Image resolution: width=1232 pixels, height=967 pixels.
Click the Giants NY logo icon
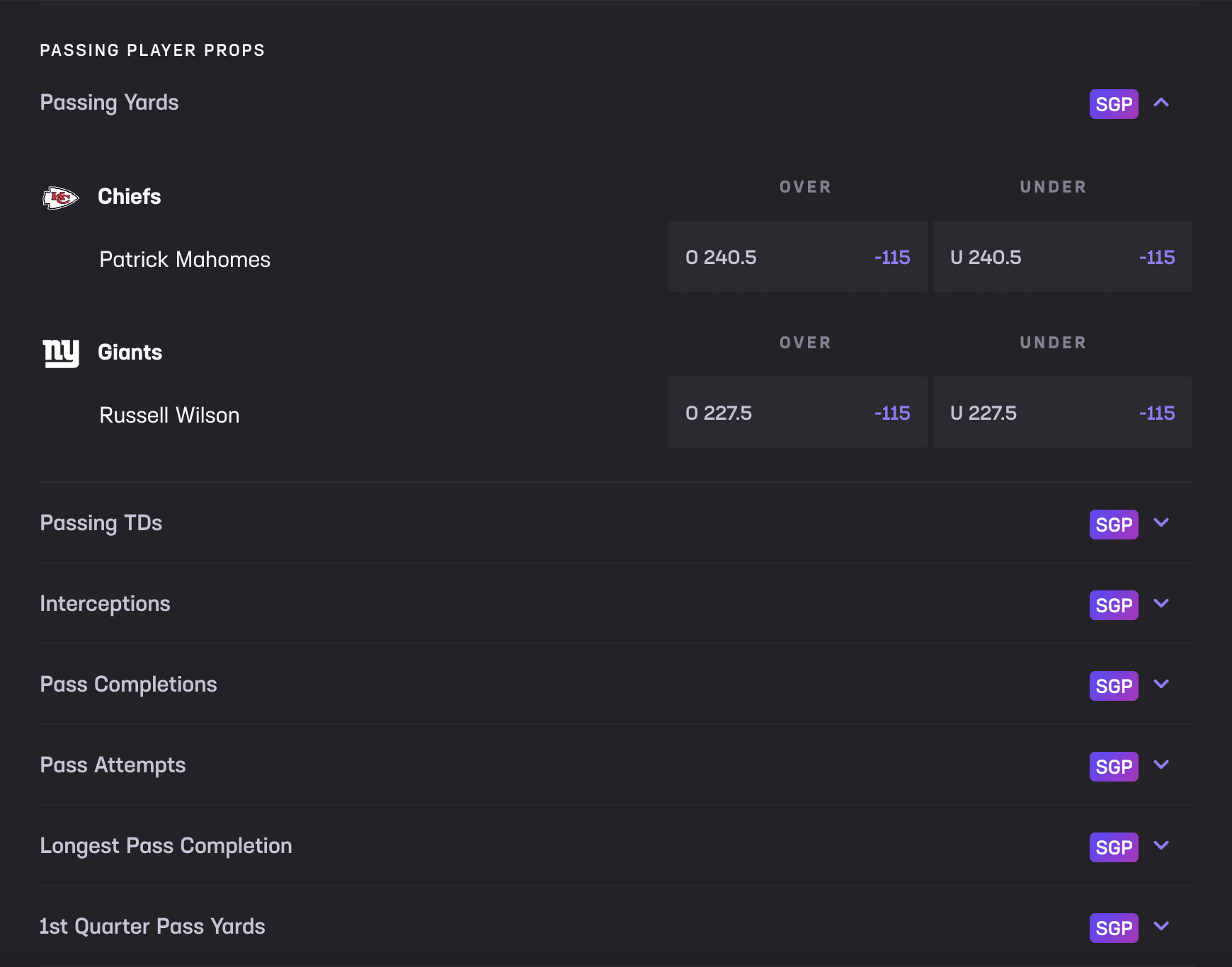(60, 353)
